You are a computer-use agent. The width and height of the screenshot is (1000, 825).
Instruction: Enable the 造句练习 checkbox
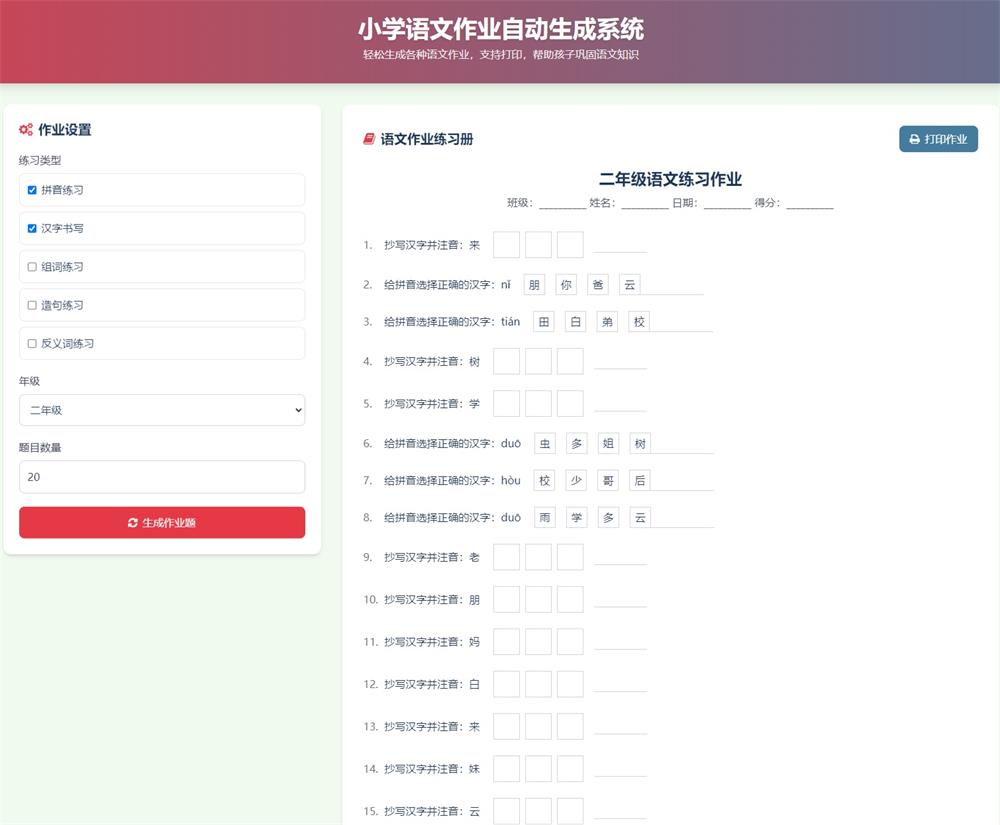(x=32, y=305)
